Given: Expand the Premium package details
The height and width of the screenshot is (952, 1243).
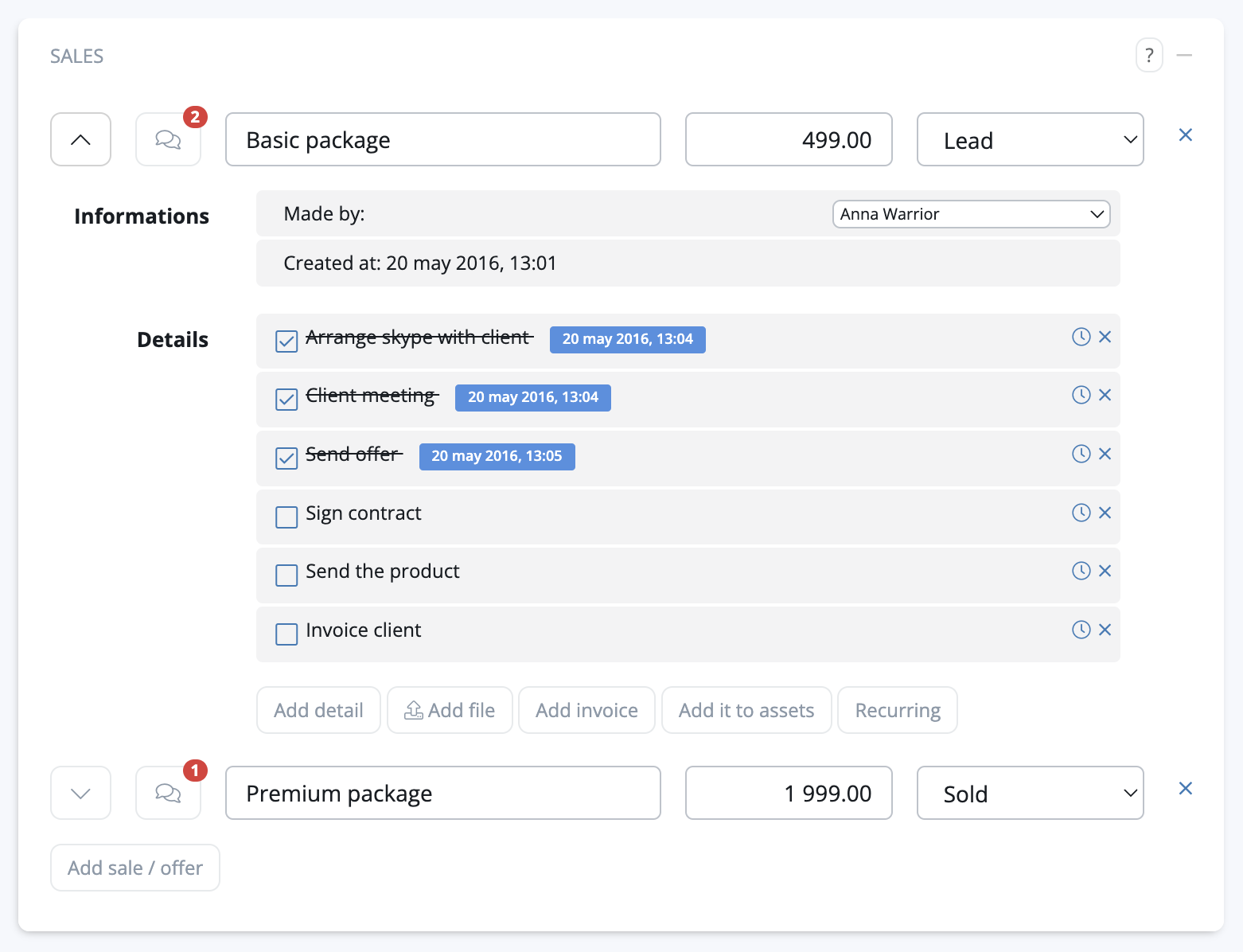Looking at the screenshot, I should click(80, 793).
